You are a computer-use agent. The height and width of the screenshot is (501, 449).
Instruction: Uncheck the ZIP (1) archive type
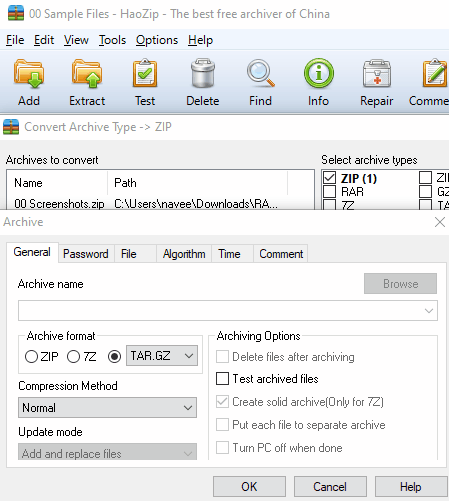[329, 178]
